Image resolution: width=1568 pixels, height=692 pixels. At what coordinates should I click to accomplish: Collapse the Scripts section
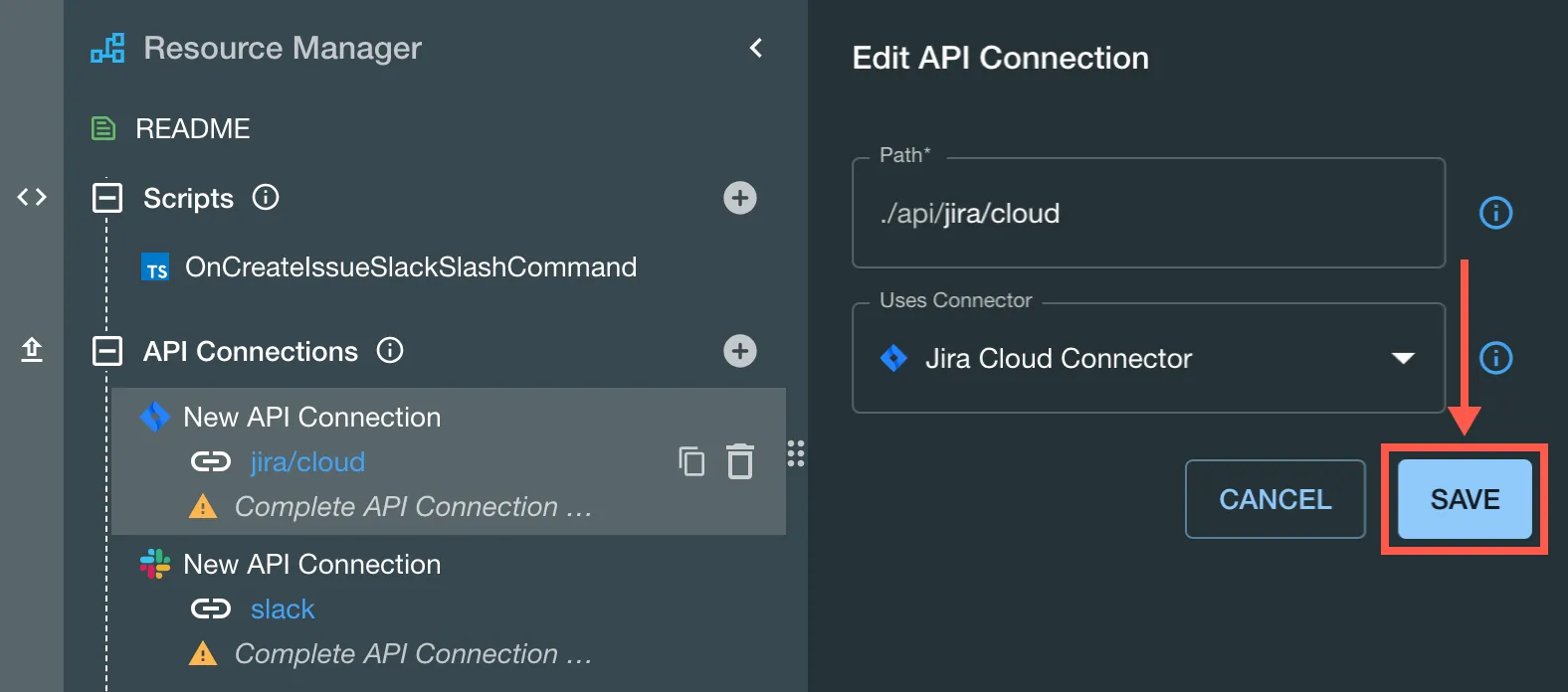point(106,198)
